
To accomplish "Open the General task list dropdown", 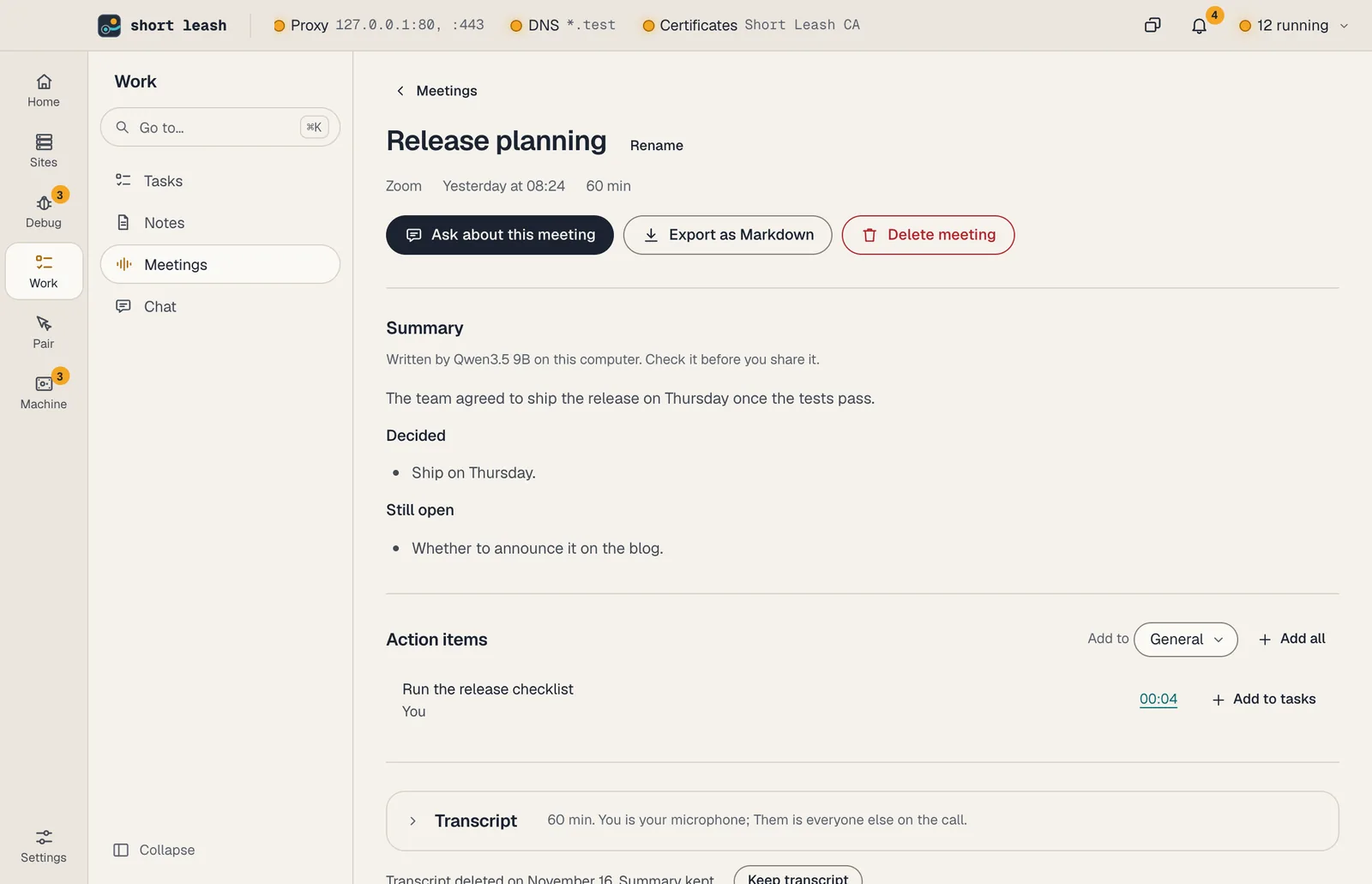I will coord(1185,640).
